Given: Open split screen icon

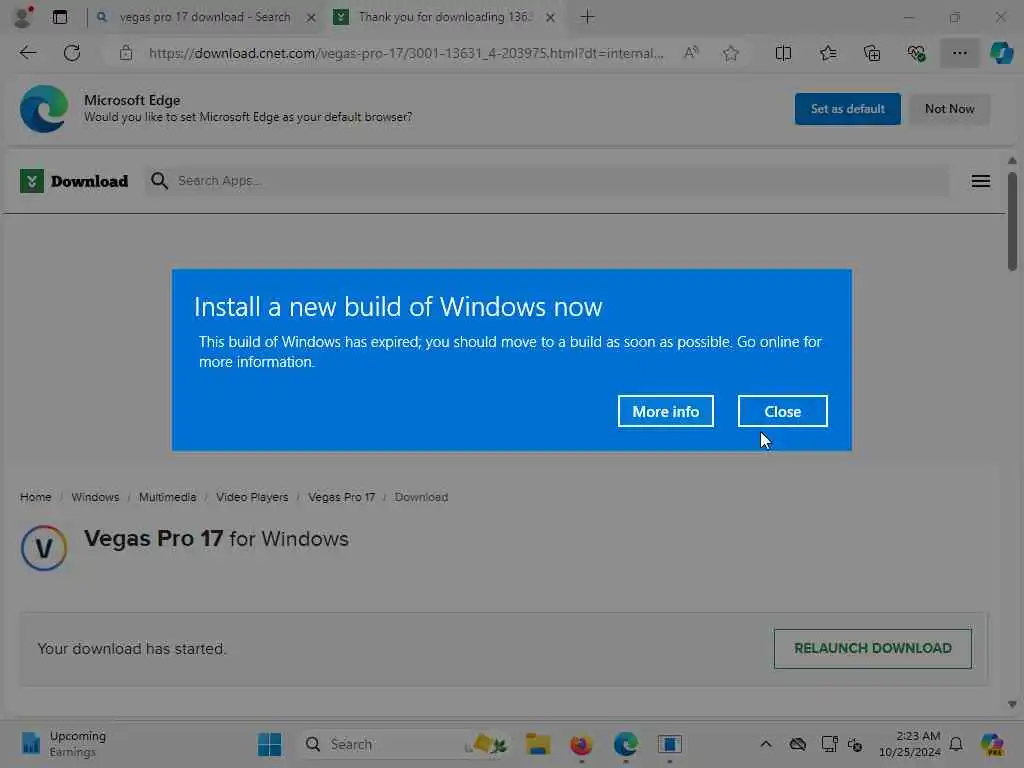Looking at the screenshot, I should pos(783,53).
